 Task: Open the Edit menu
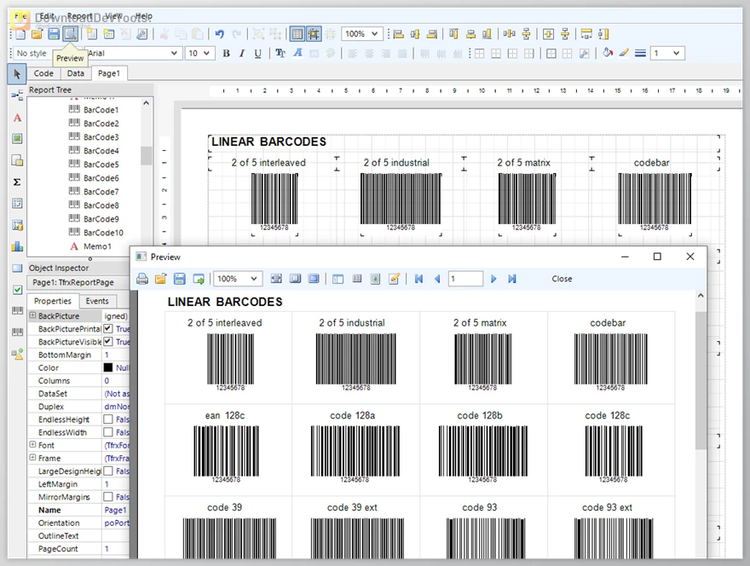pyautogui.click(x=46, y=16)
